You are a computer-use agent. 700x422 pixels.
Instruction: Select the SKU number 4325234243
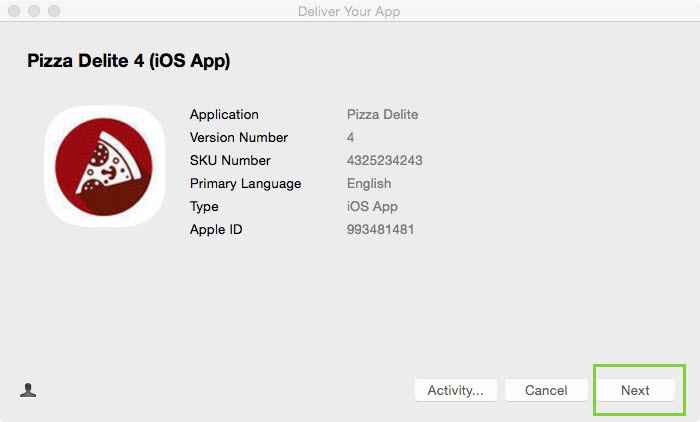[386, 161]
